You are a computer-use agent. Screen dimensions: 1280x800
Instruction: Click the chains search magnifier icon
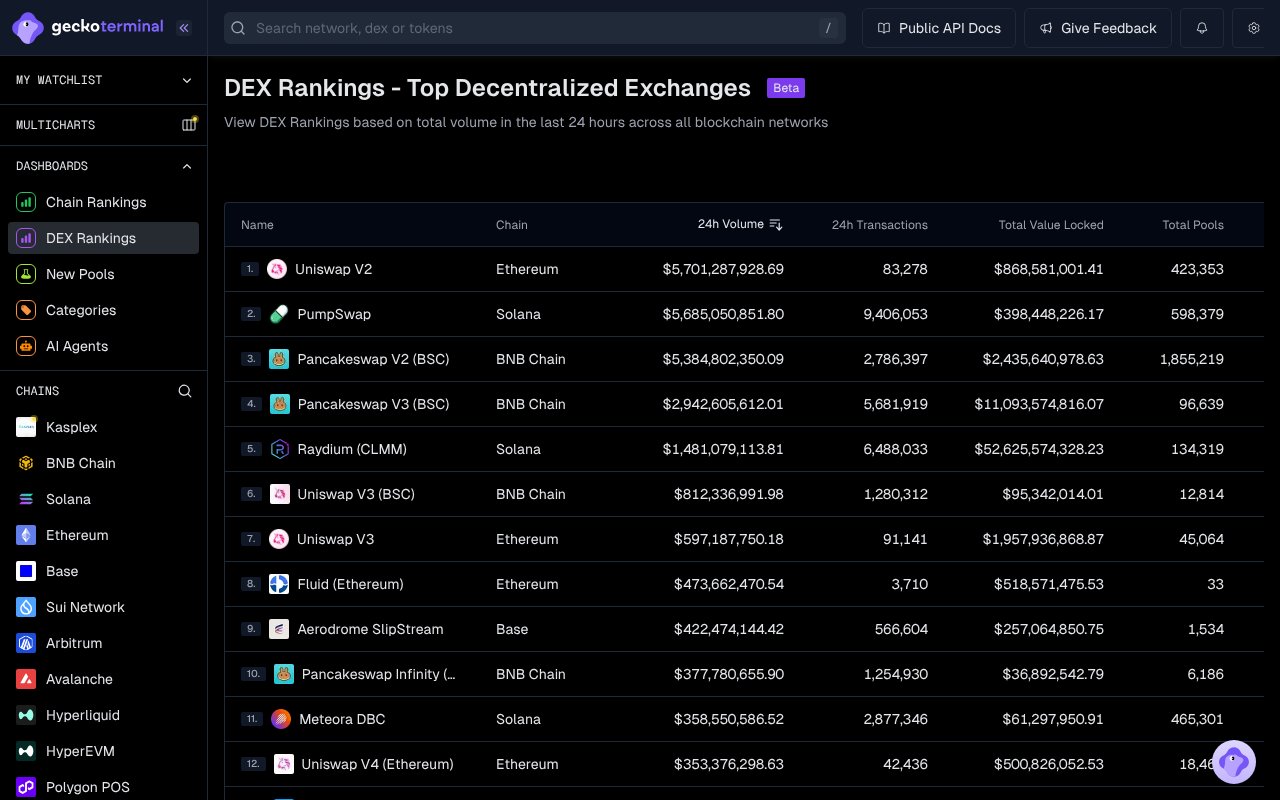click(185, 391)
